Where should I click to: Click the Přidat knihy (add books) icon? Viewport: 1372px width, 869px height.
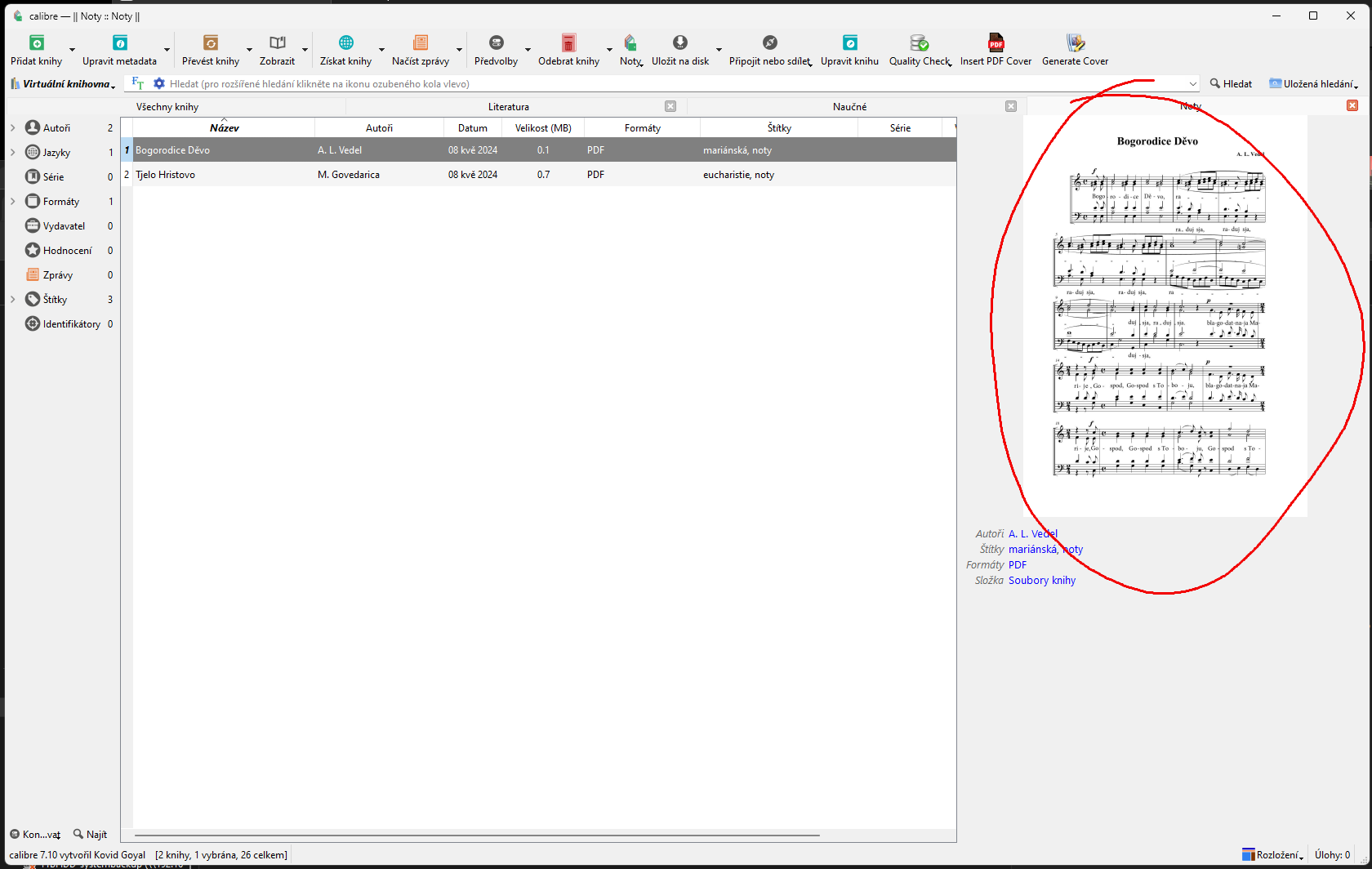37,42
